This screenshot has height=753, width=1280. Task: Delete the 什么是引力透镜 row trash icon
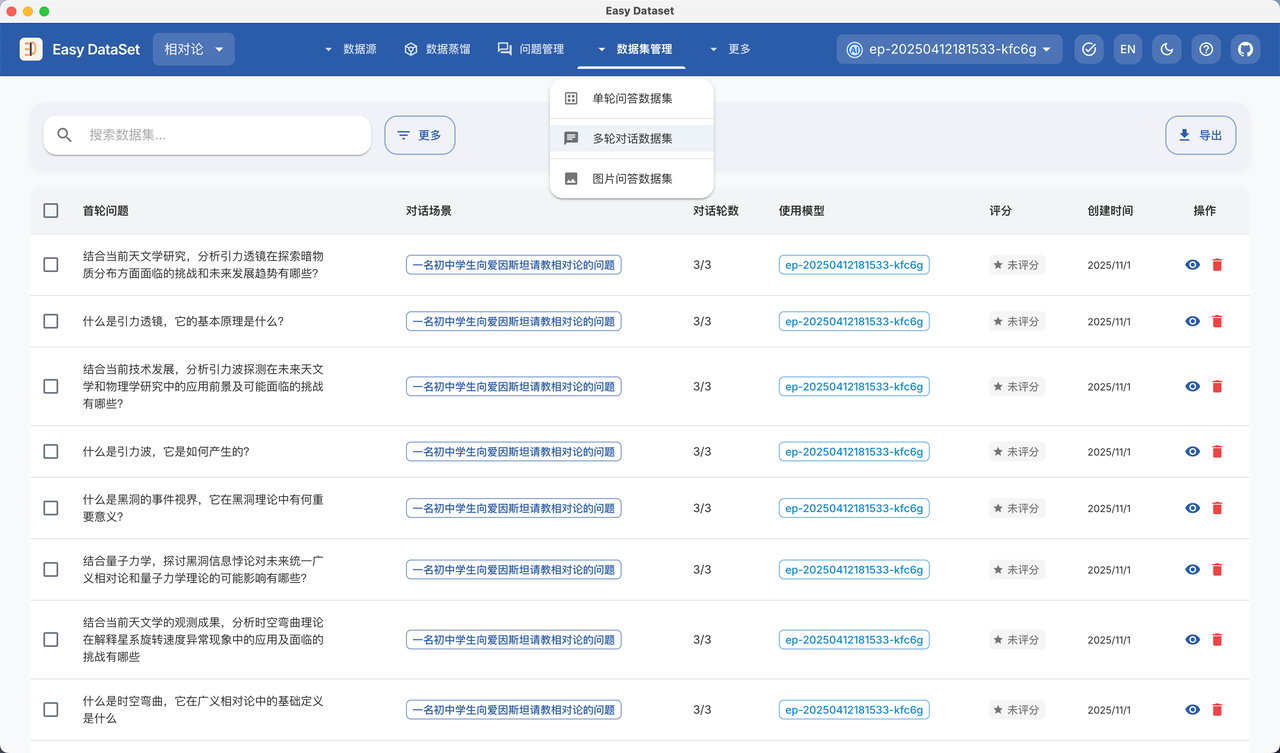pyautogui.click(x=1217, y=321)
